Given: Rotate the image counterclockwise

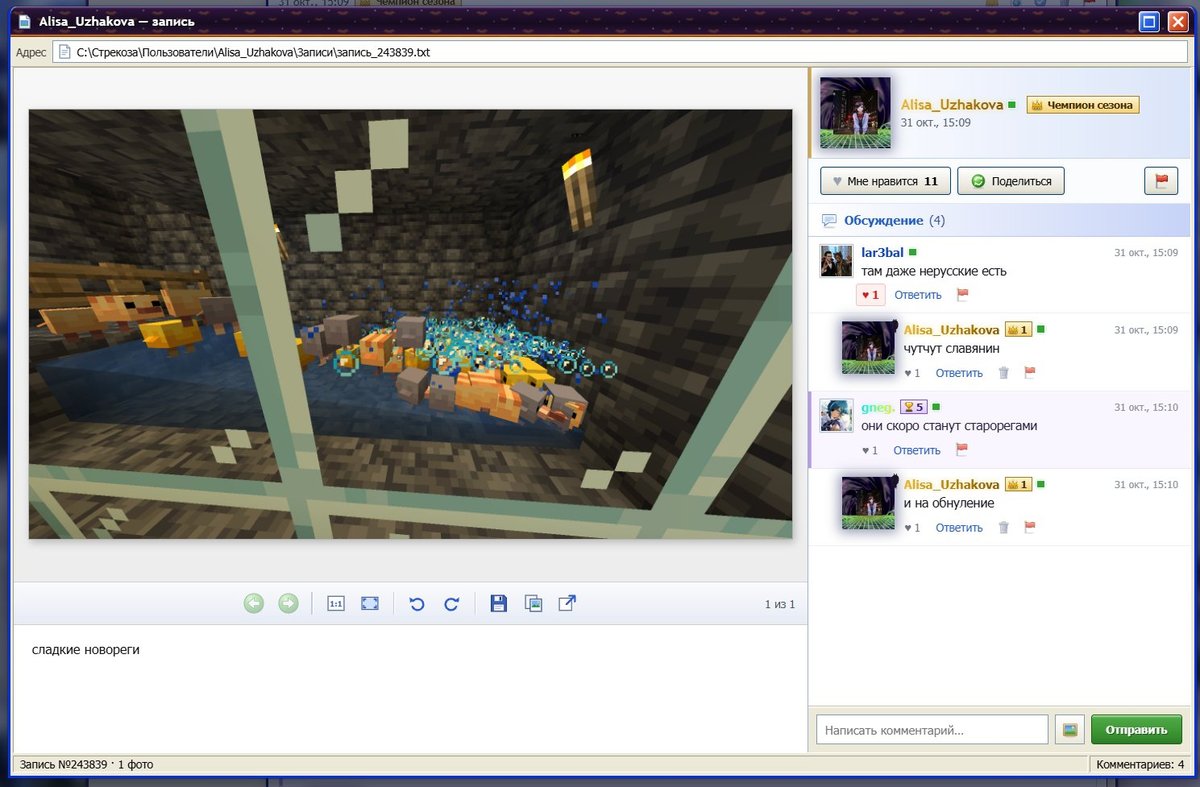Looking at the screenshot, I should 418,604.
